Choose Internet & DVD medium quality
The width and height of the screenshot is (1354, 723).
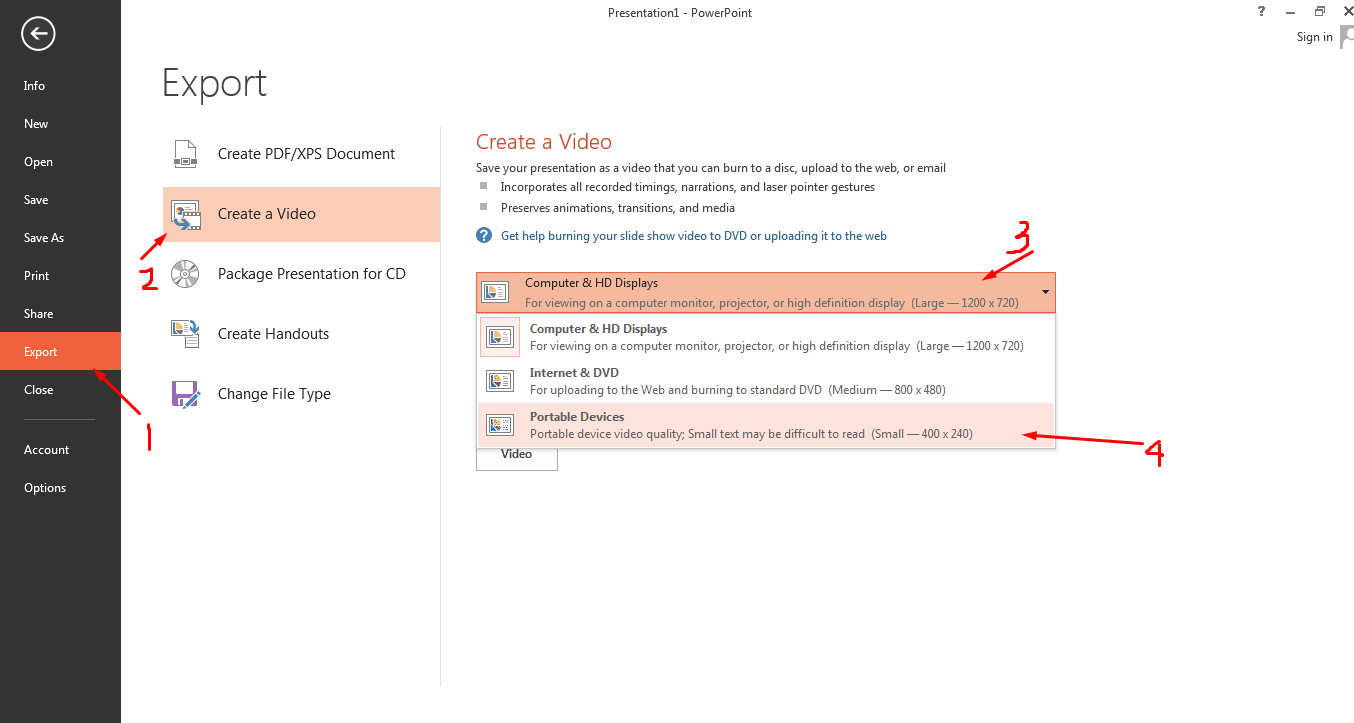click(x=766, y=381)
